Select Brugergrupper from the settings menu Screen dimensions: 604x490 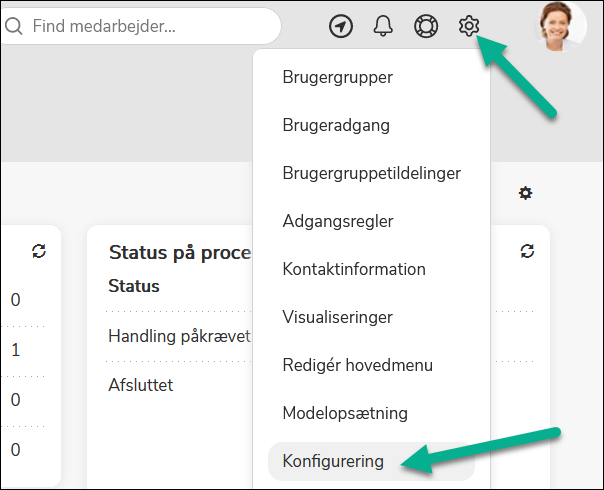coord(337,77)
